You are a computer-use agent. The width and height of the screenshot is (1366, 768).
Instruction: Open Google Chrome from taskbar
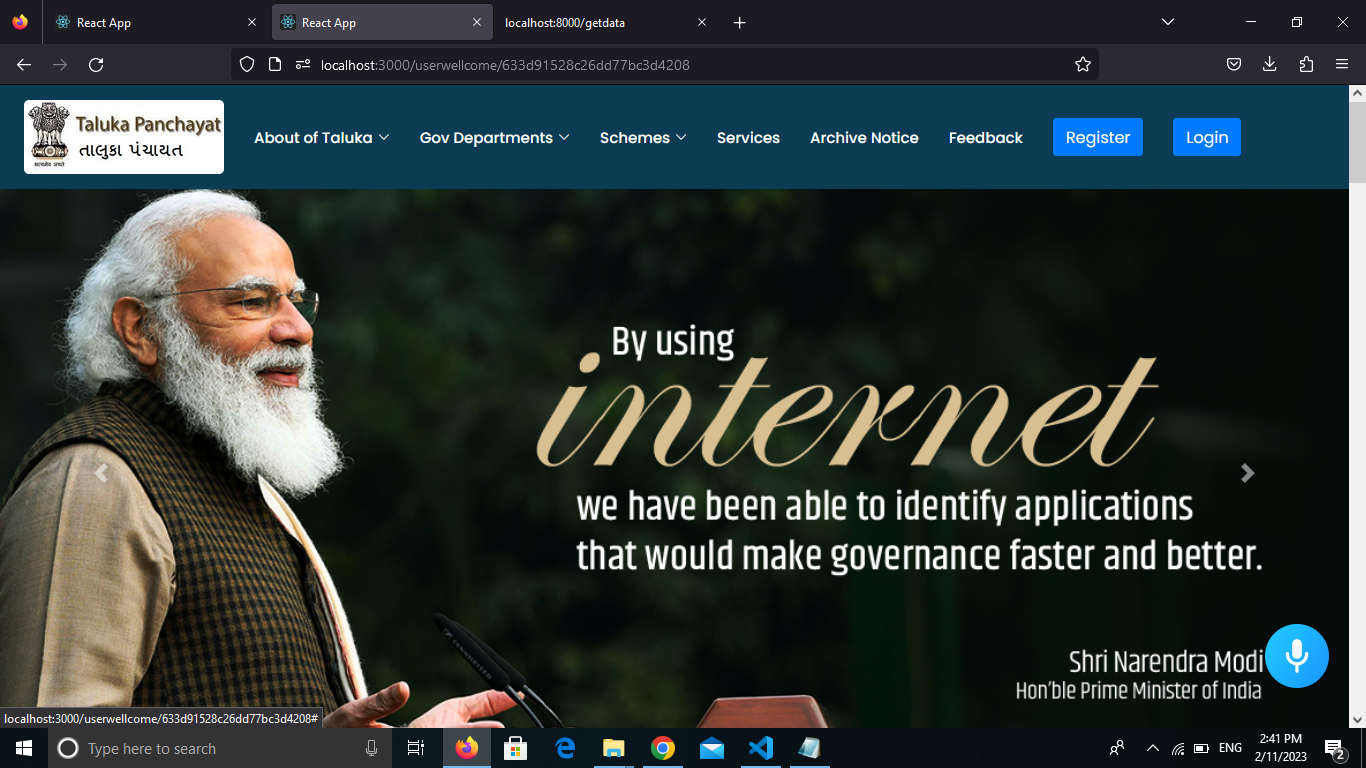tap(662, 748)
